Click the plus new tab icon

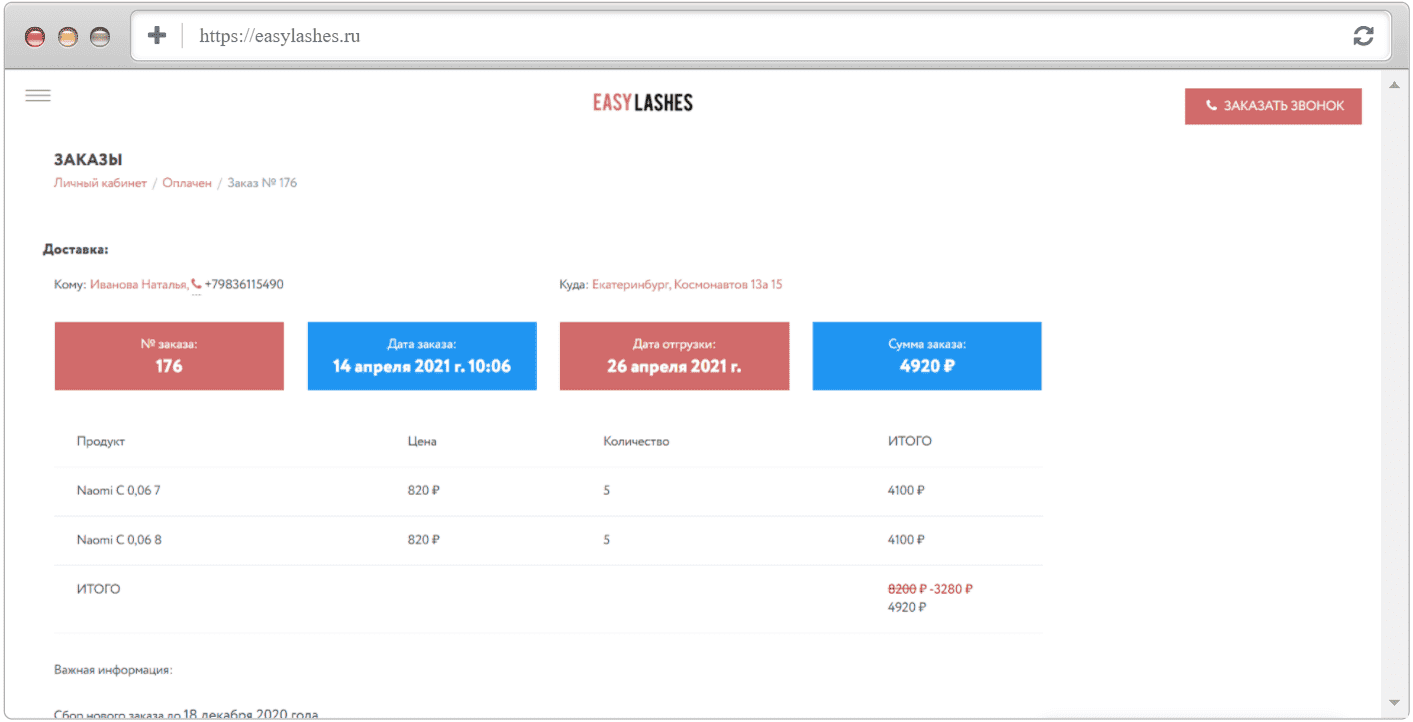(156, 36)
